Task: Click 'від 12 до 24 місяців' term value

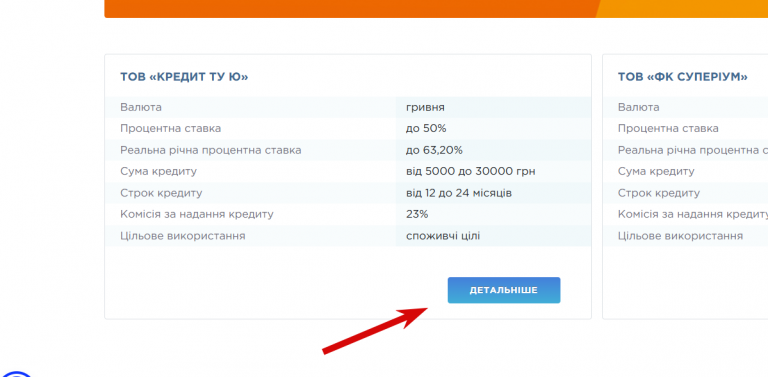Action: (x=459, y=193)
